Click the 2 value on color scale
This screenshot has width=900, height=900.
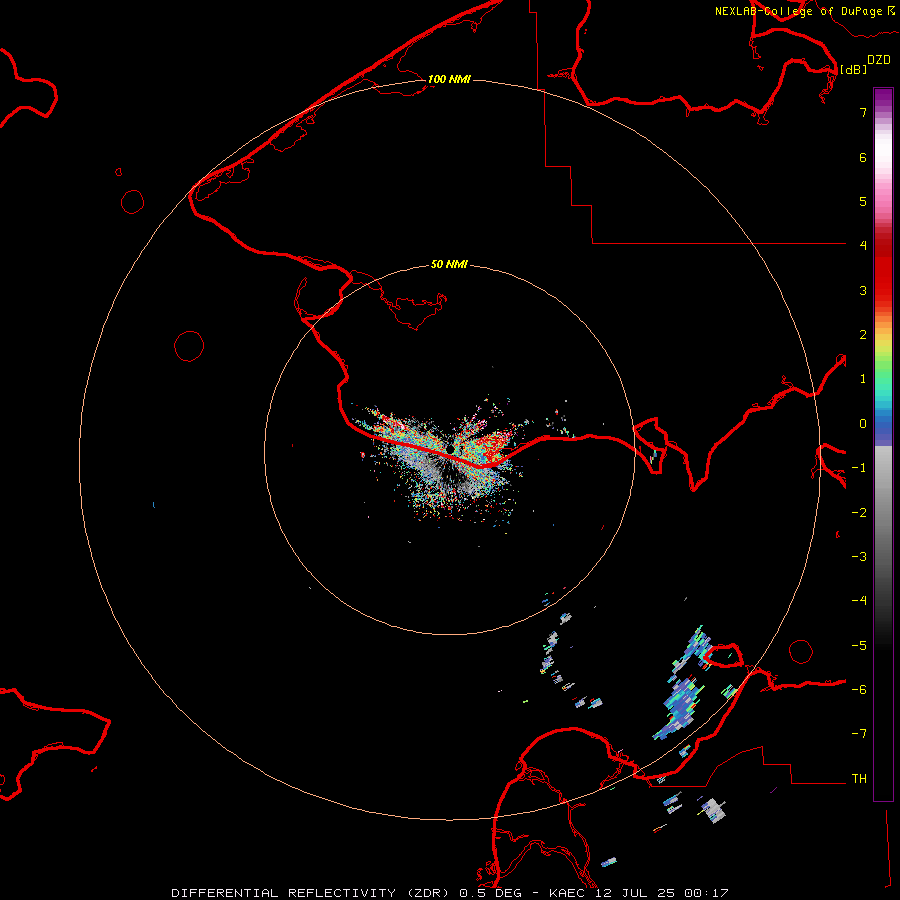(x=863, y=335)
